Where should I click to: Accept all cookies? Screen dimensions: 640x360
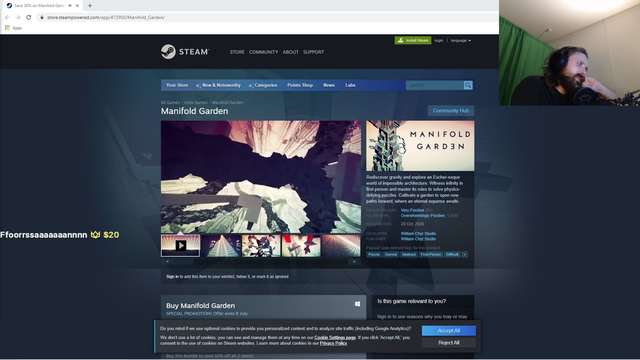point(449,331)
